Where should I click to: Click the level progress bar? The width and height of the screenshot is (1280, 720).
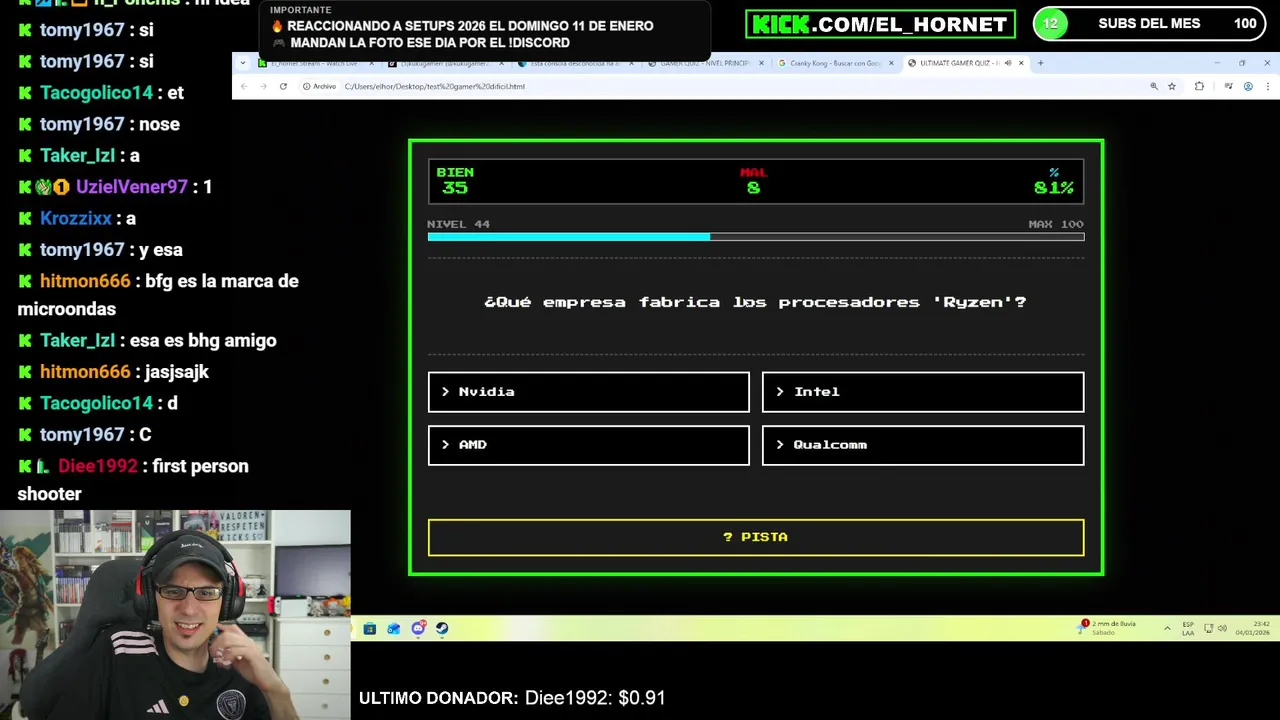(x=755, y=237)
